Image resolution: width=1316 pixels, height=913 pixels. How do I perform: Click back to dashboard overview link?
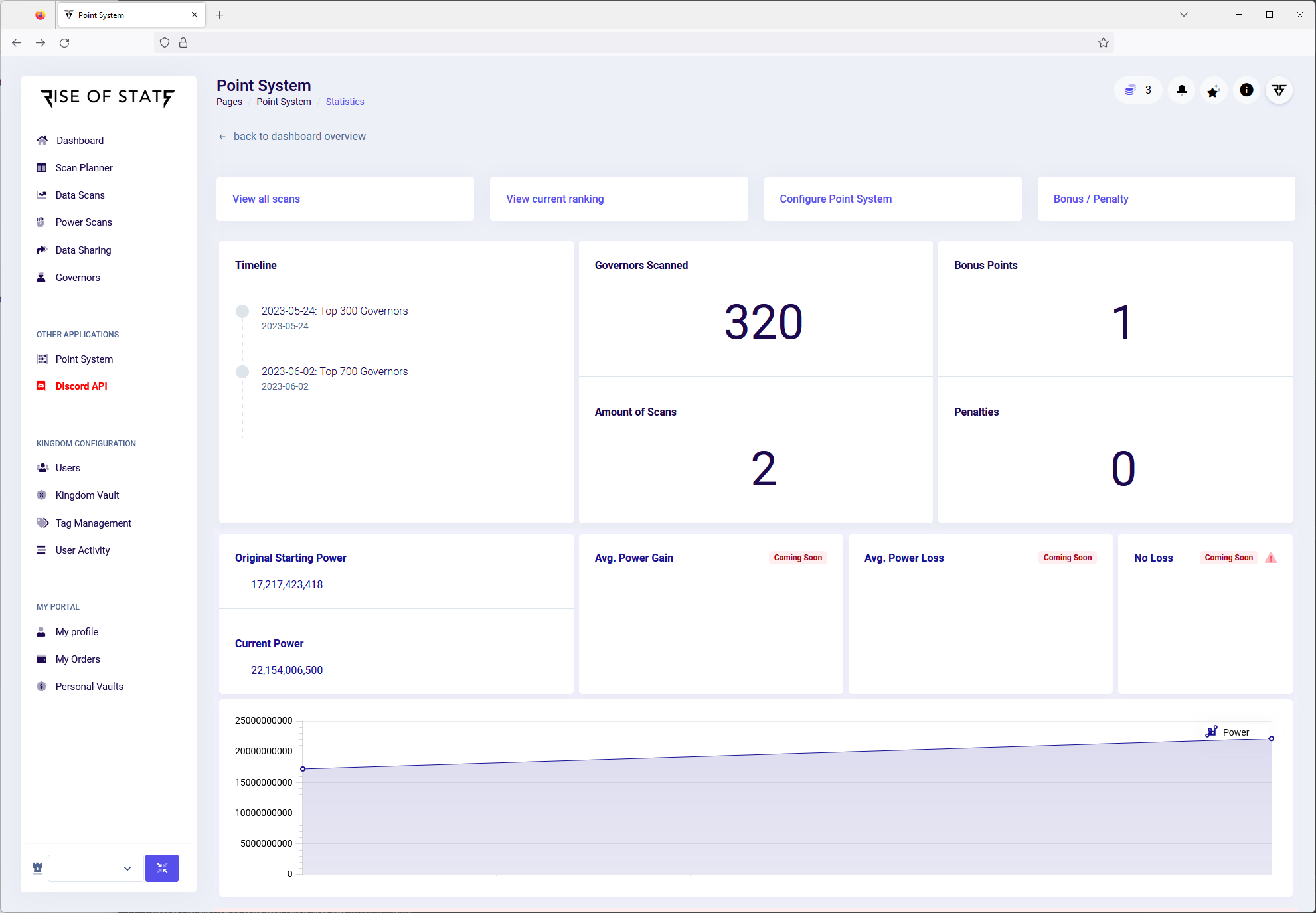(x=299, y=136)
